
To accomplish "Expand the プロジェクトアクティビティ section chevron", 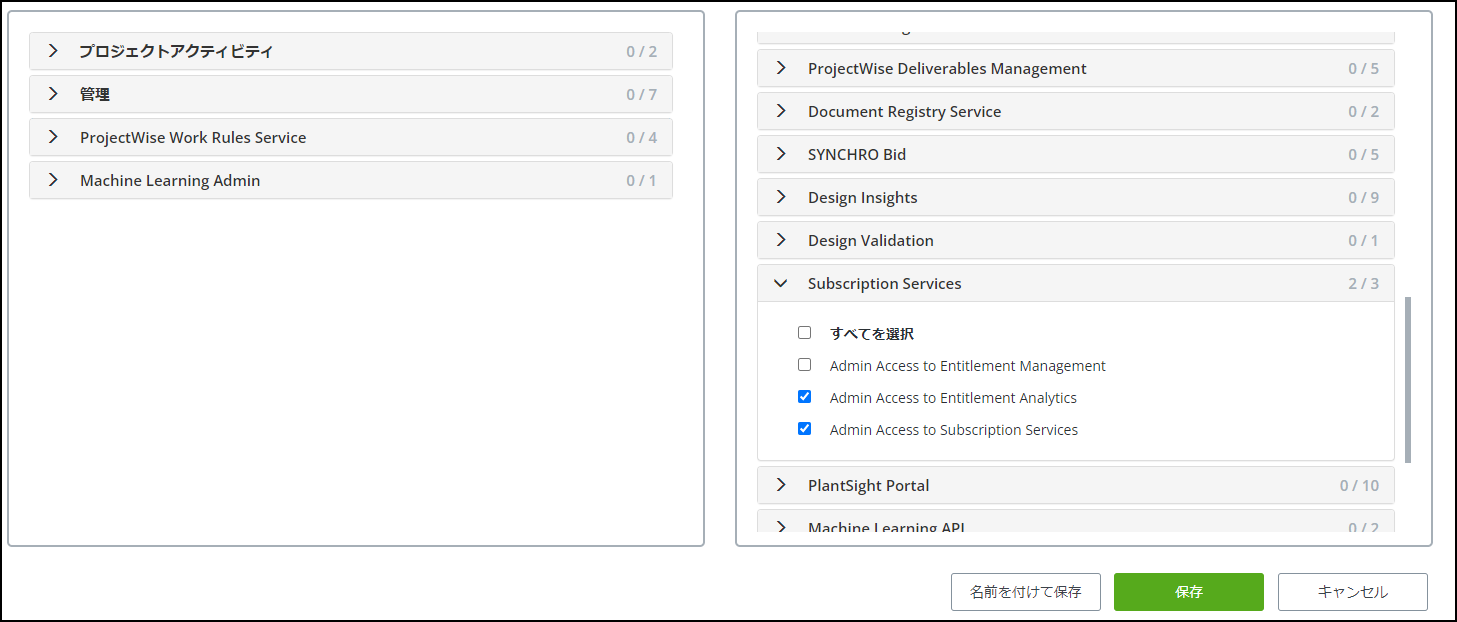I will pos(53,51).
